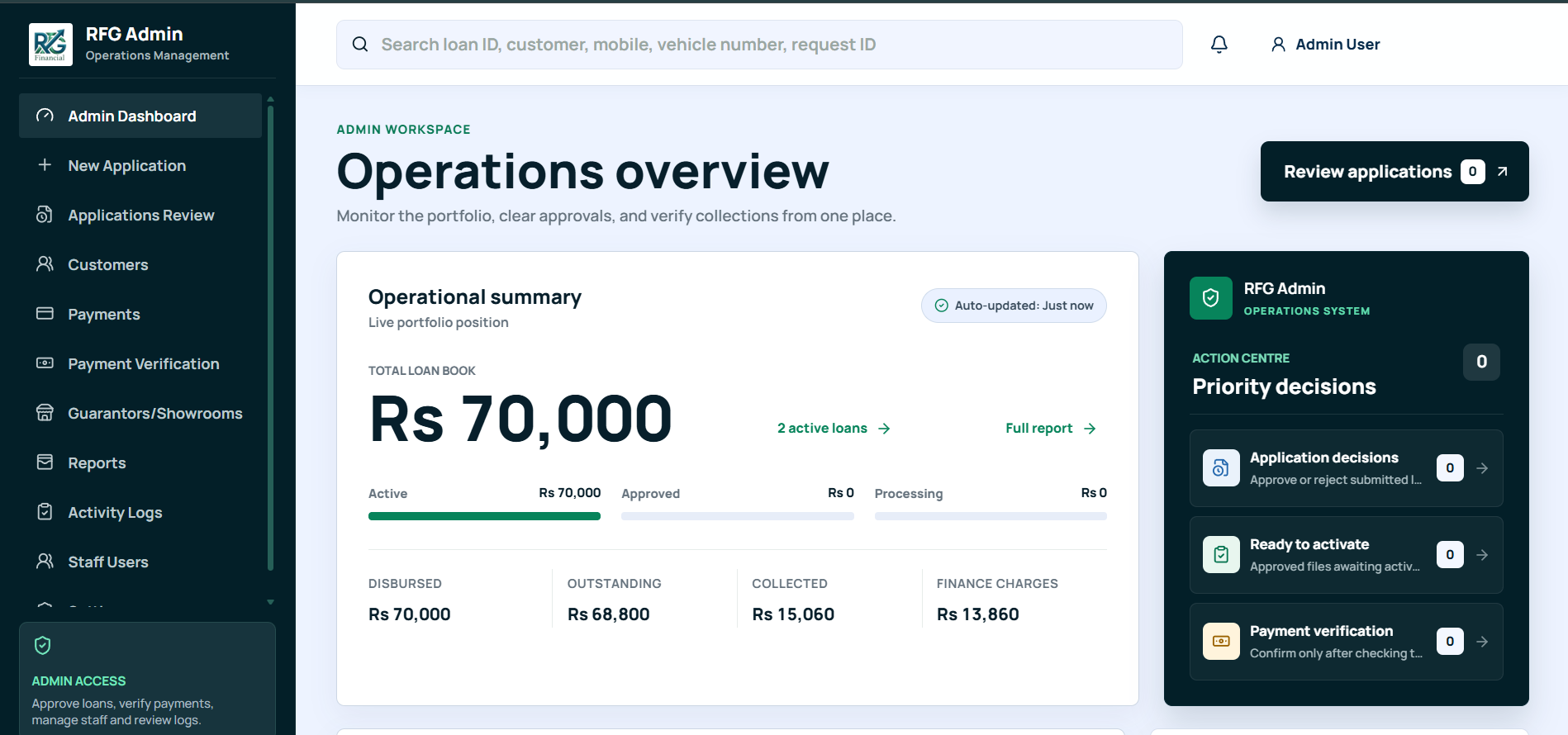Open the Admin Dashboard menu item
This screenshot has width=1568, height=735.
140,116
